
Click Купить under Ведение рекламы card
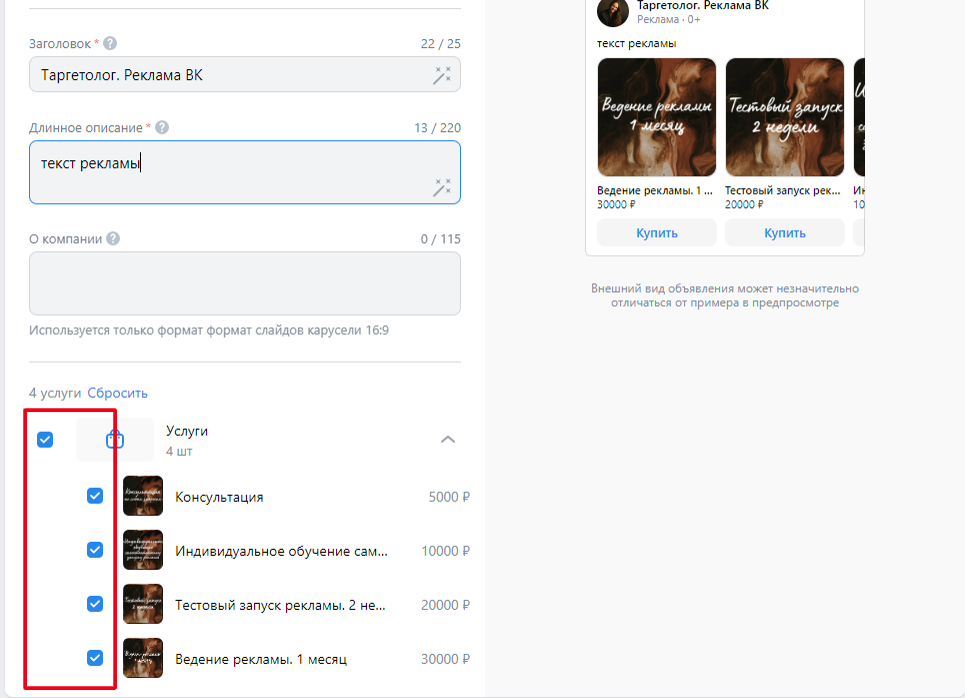point(657,233)
